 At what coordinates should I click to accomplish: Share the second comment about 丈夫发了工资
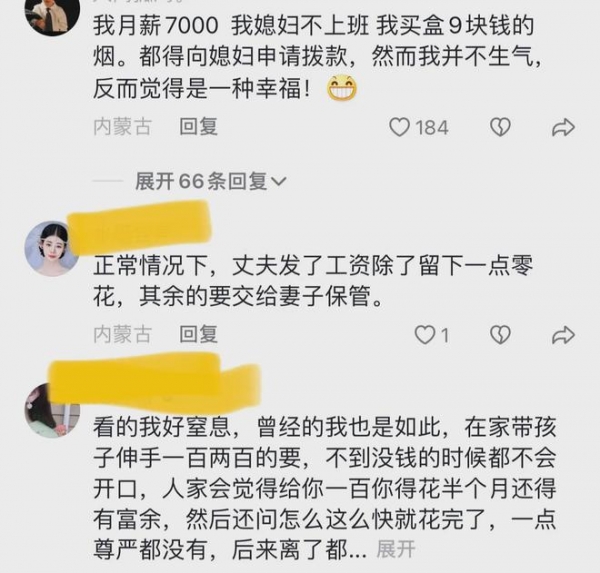[x=563, y=335]
